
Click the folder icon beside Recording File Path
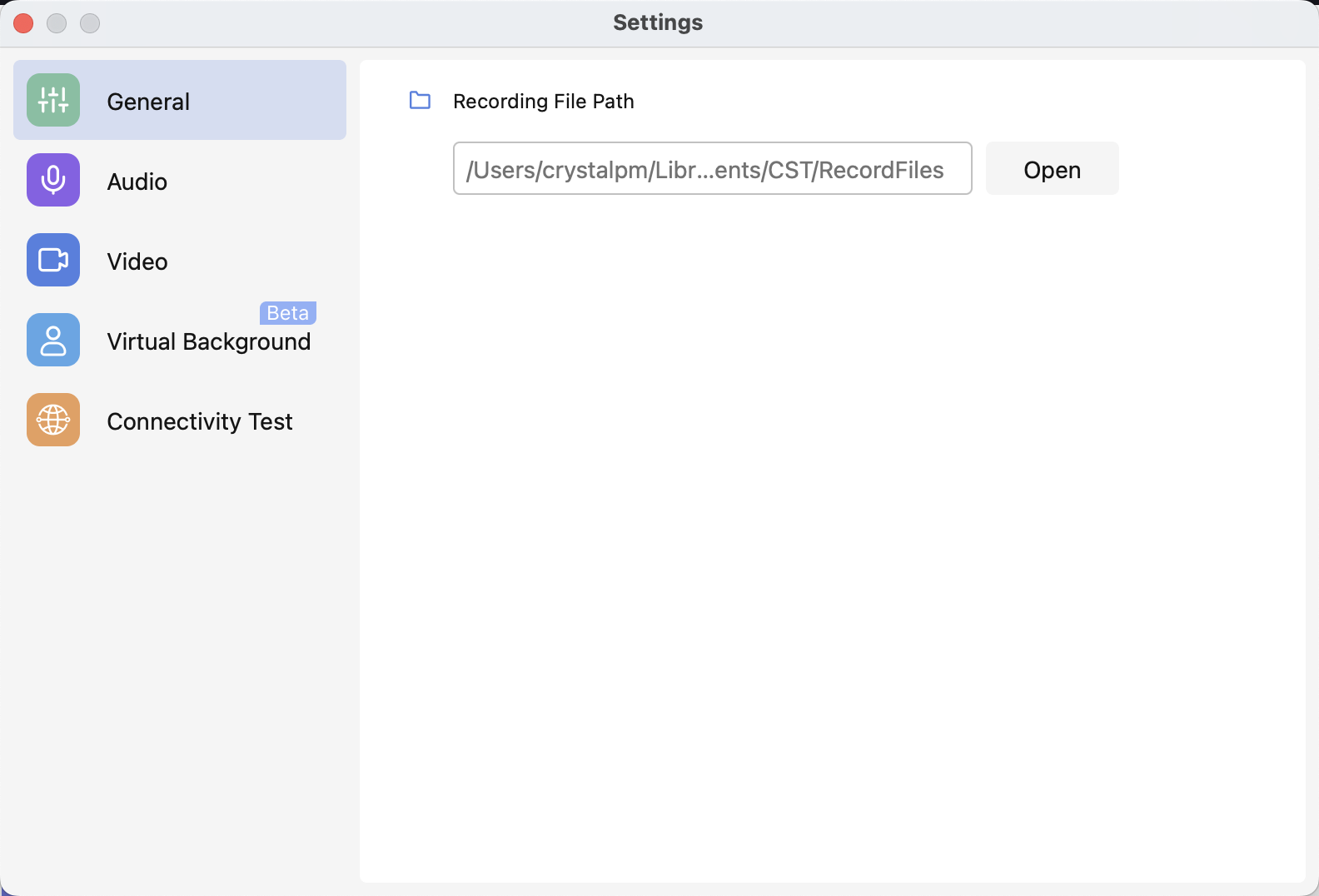pyautogui.click(x=421, y=101)
